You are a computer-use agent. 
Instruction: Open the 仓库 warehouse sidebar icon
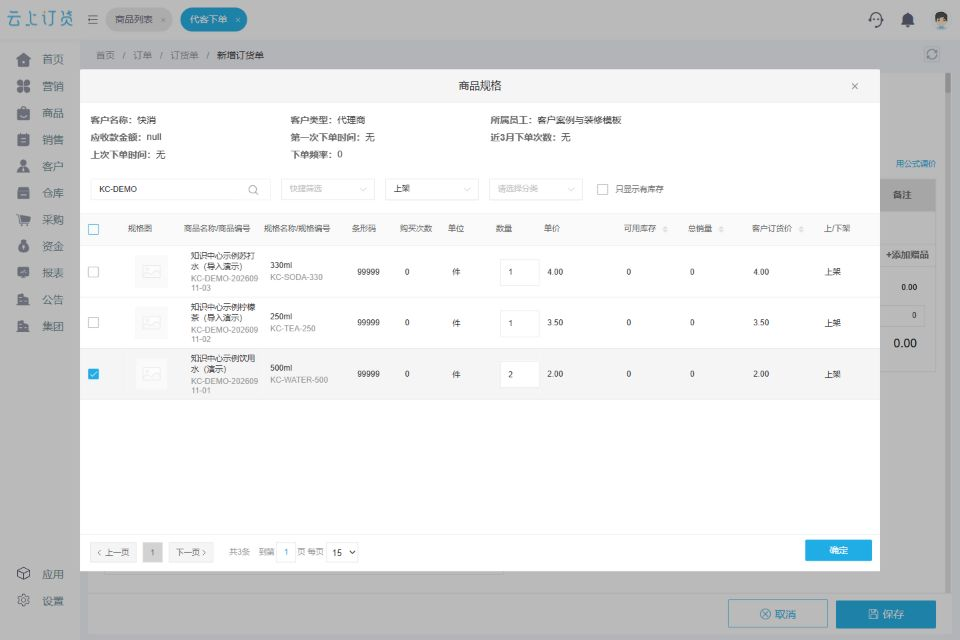[23, 193]
